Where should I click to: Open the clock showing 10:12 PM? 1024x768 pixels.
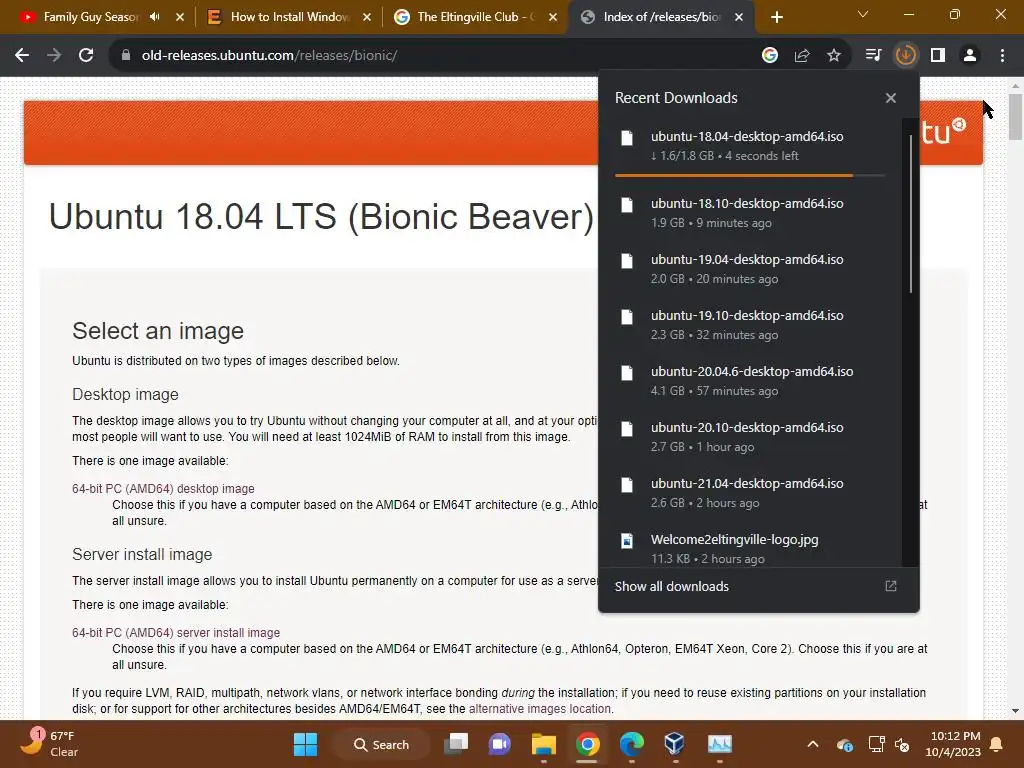[953, 744]
